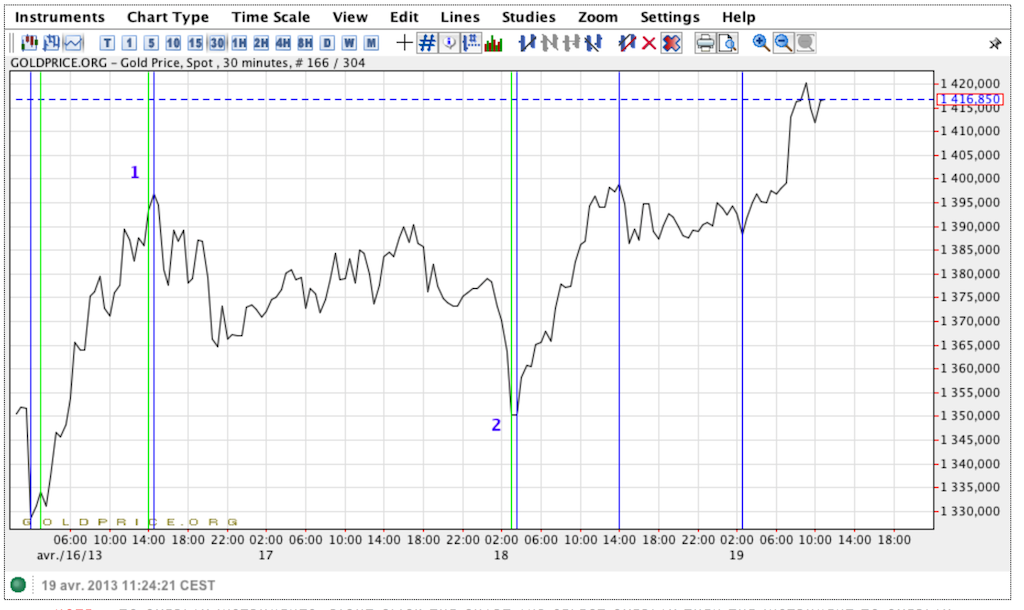Image resolution: width=1024 pixels, height=610 pixels.
Task: Click the print chart icon
Action: pyautogui.click(x=704, y=43)
